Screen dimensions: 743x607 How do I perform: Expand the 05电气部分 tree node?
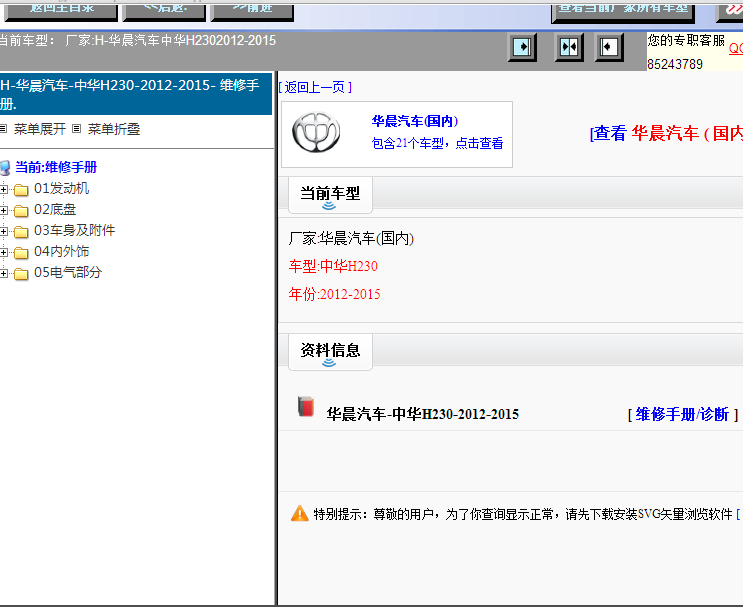pos(3,273)
